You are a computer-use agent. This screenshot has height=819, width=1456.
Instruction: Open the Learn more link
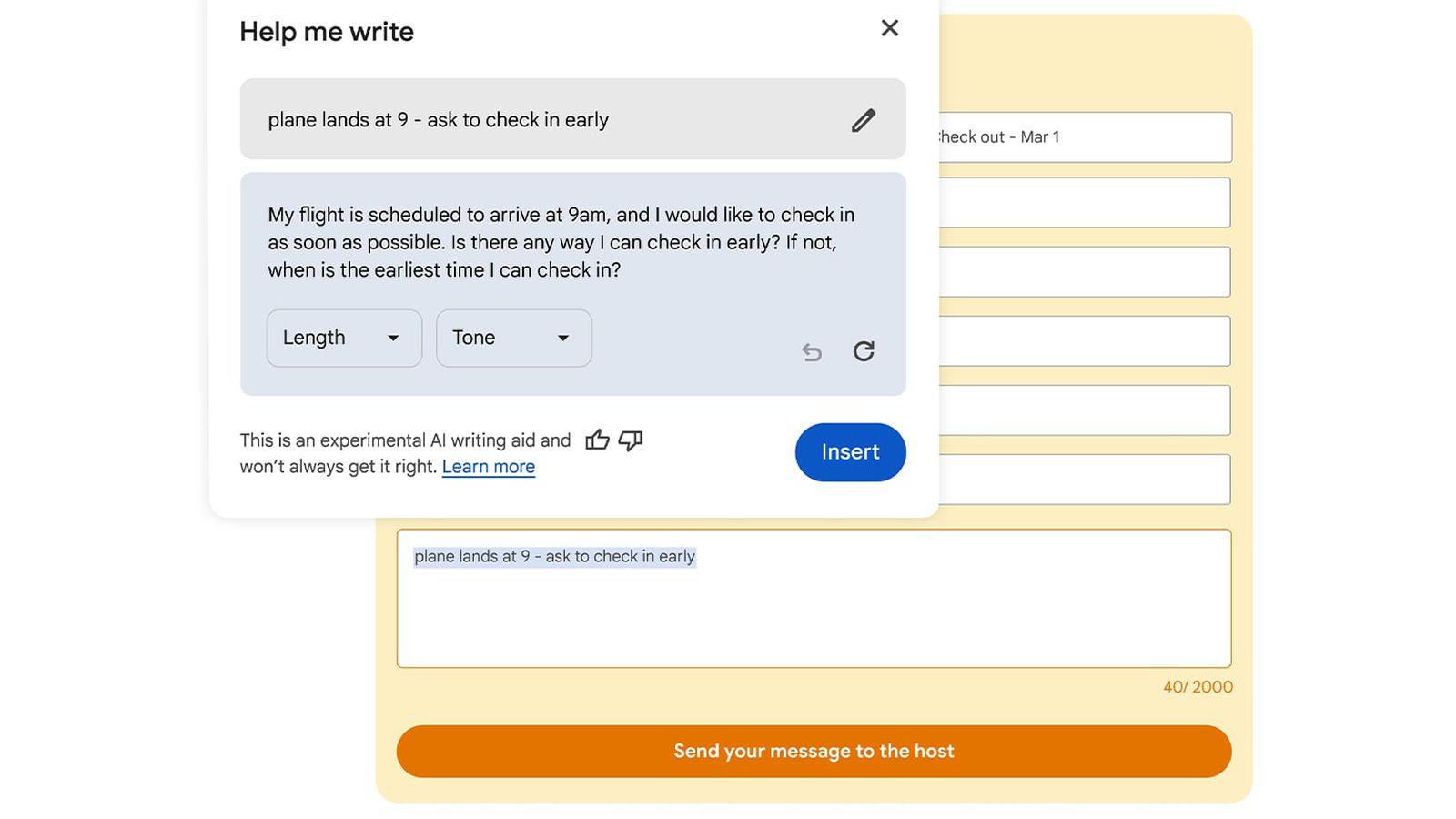(488, 466)
